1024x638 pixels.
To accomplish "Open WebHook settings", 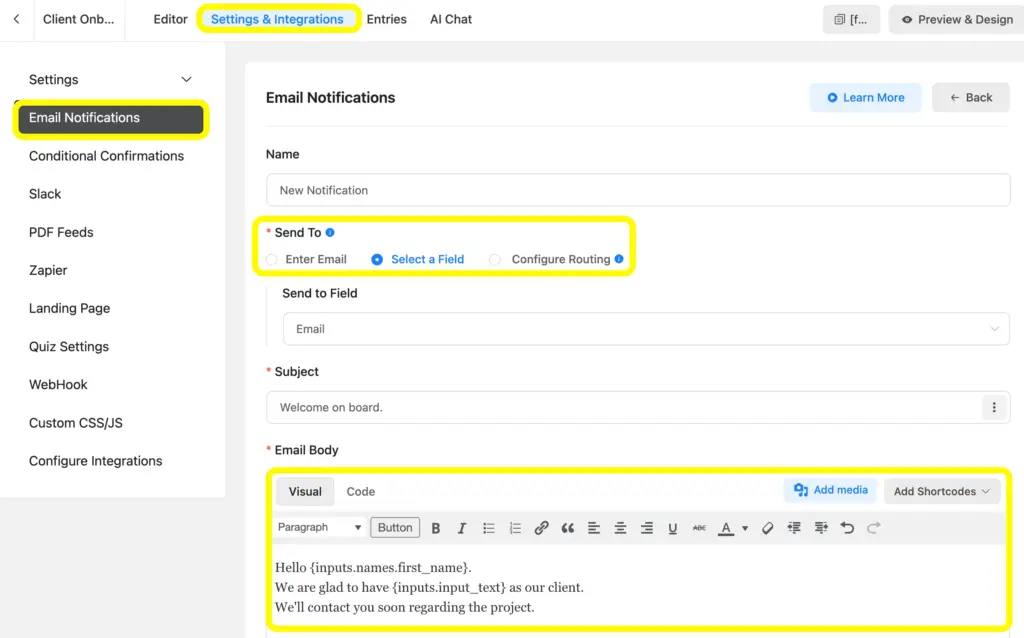I will tap(58, 385).
